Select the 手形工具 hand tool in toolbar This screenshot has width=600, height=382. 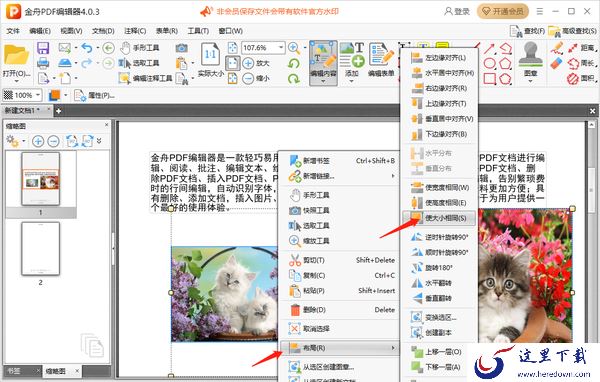(139, 48)
